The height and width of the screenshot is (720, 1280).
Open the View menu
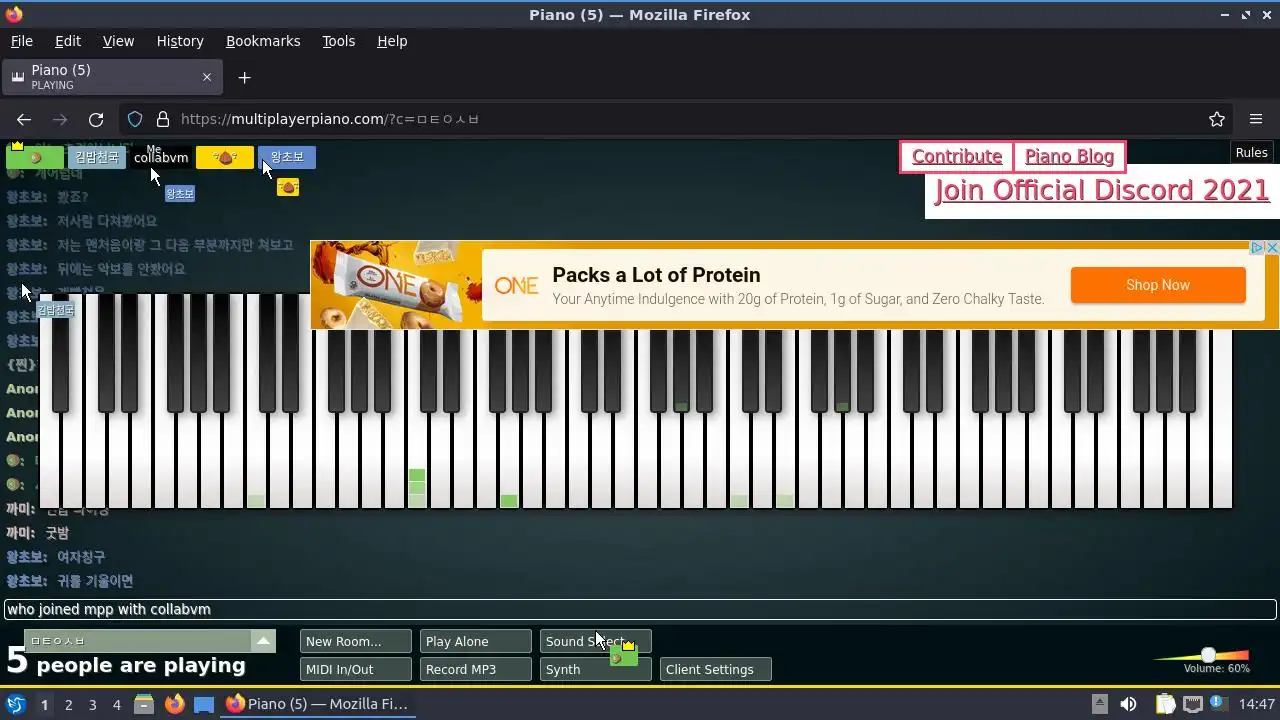click(x=118, y=41)
